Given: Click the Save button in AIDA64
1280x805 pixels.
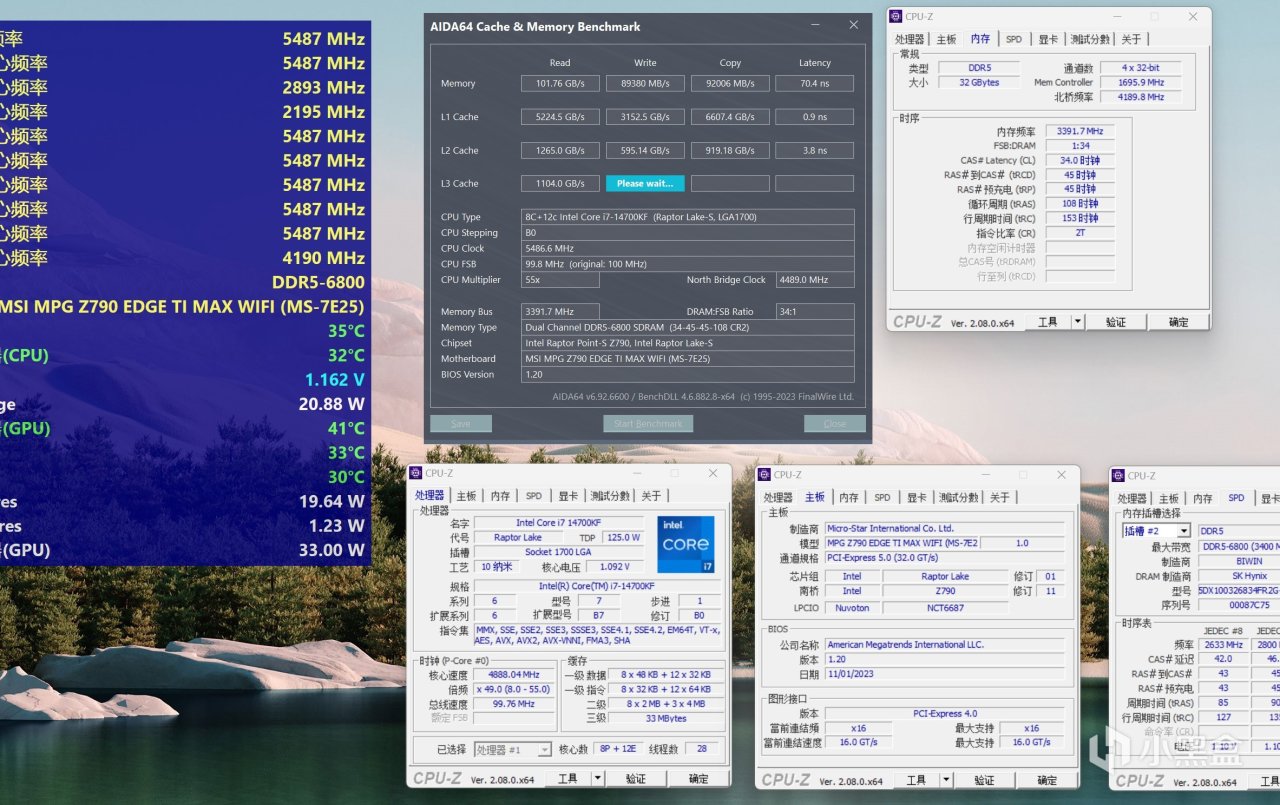Looking at the screenshot, I should point(461,423).
